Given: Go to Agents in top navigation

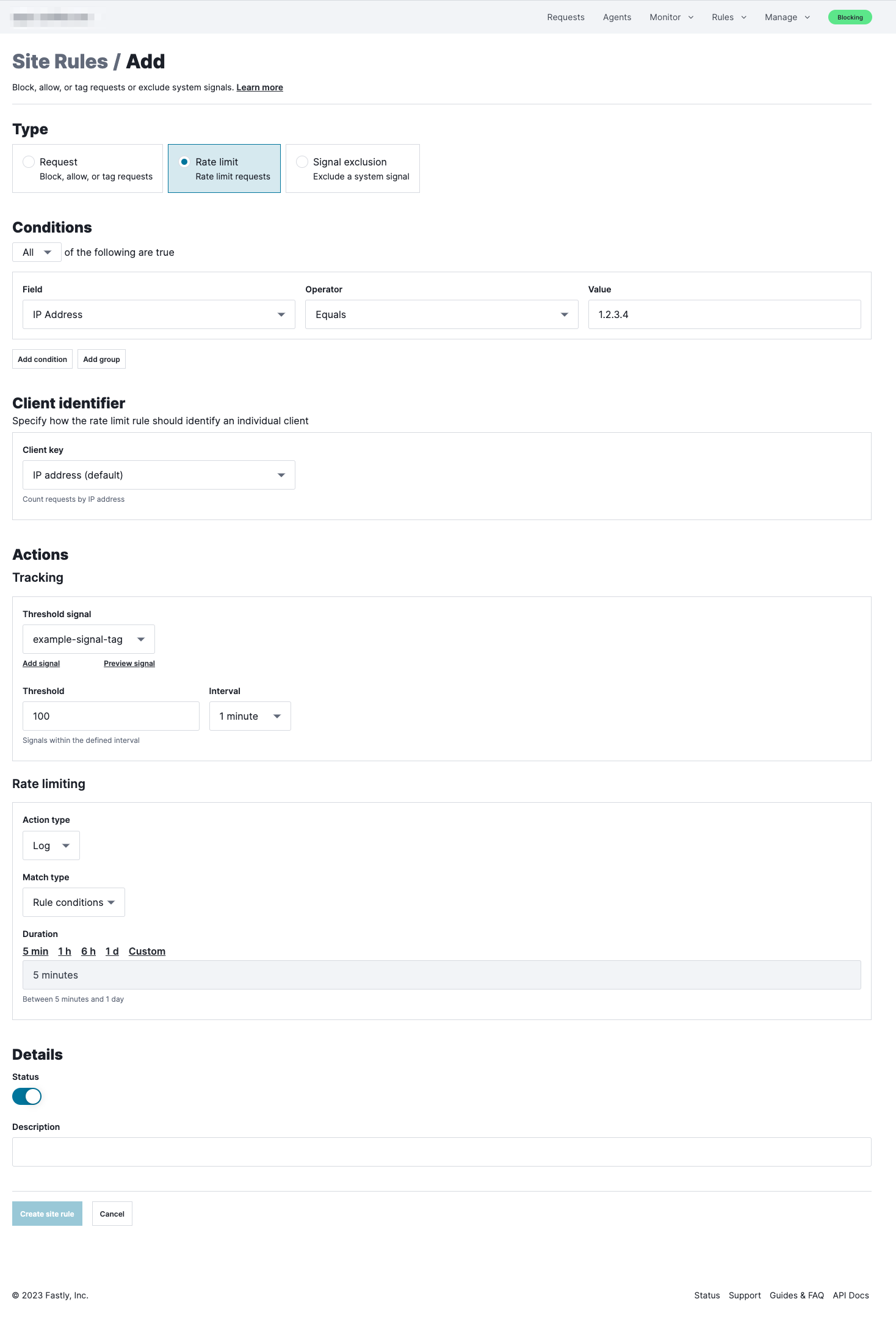Looking at the screenshot, I should 617,17.
